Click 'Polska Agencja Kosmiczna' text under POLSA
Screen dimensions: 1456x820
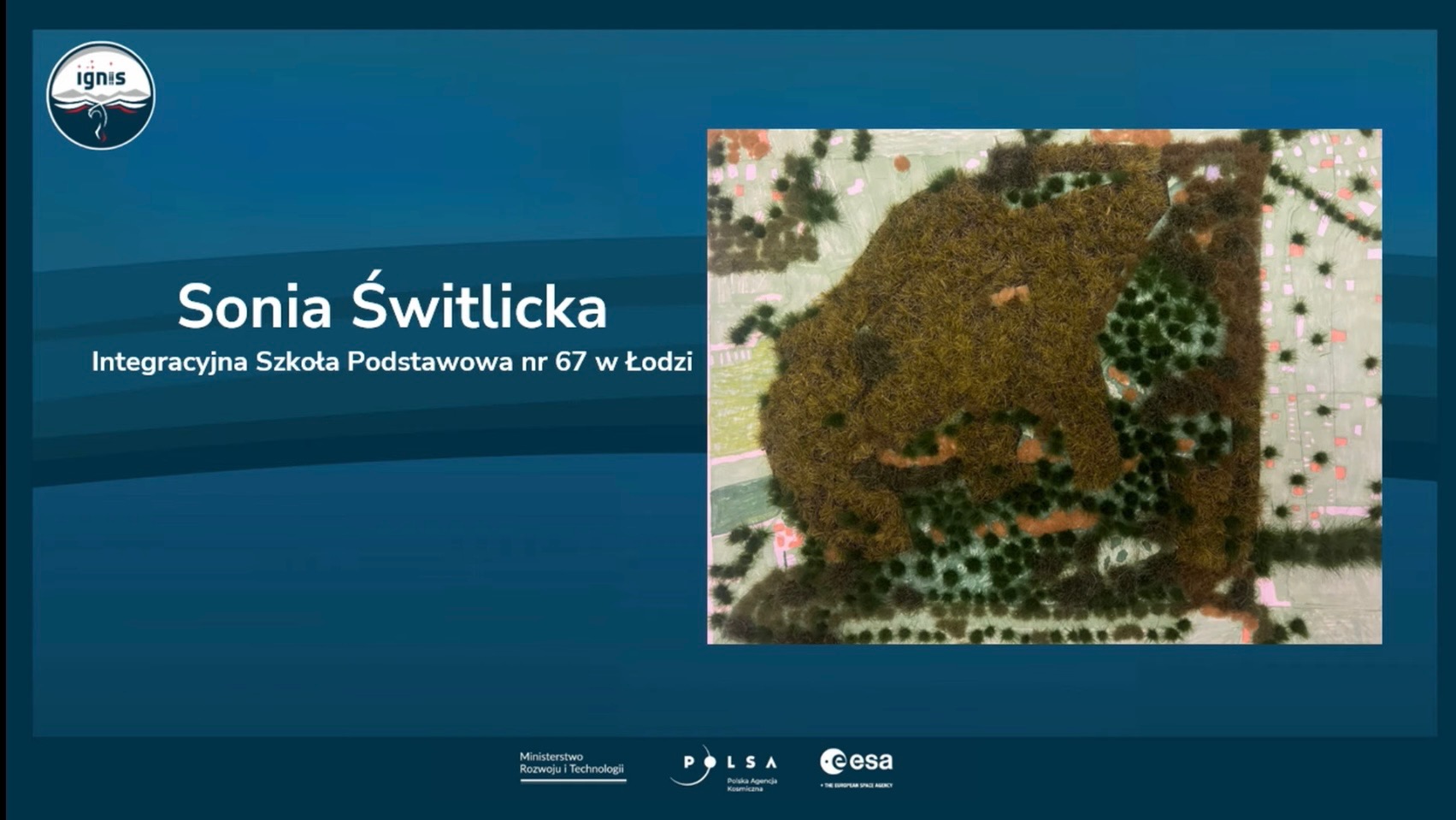tap(752, 785)
